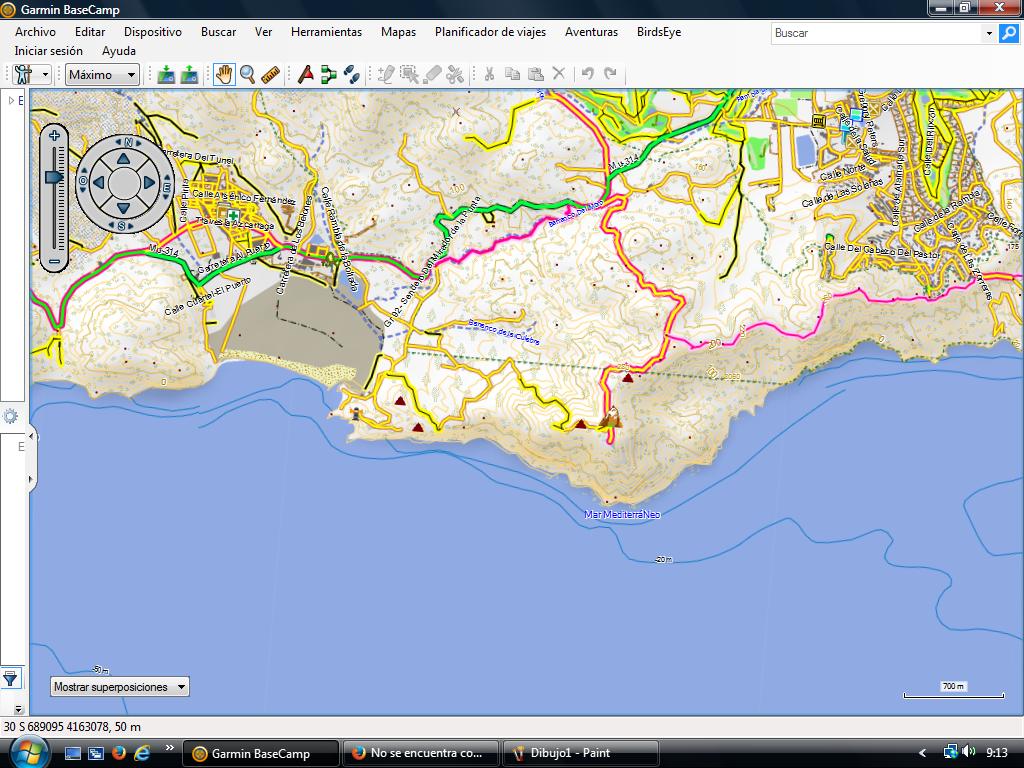Open the Mapas menu
This screenshot has width=1024, height=768.
[x=398, y=31]
